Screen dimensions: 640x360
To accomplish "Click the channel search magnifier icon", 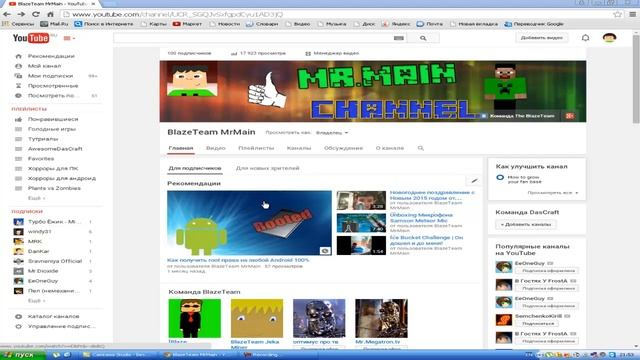I will pos(420,148).
